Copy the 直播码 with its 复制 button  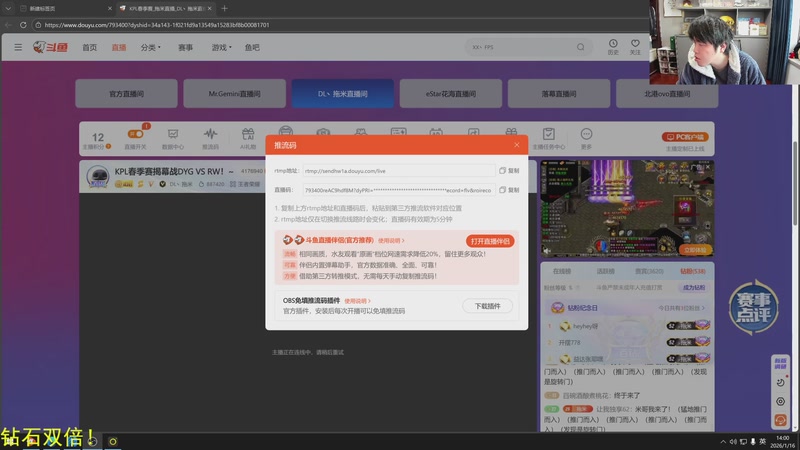509,190
